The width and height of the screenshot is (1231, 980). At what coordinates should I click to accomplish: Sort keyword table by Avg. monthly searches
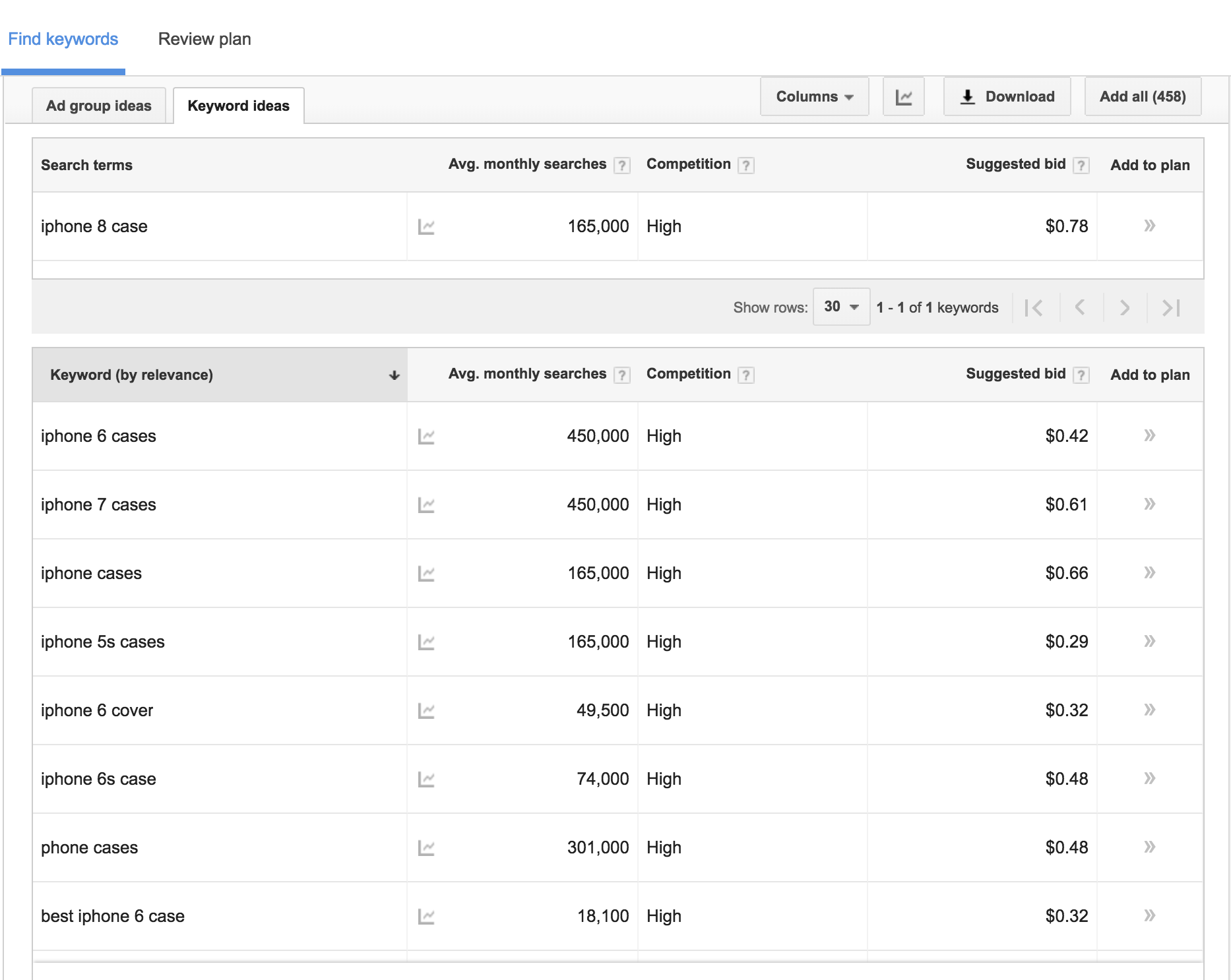point(527,374)
